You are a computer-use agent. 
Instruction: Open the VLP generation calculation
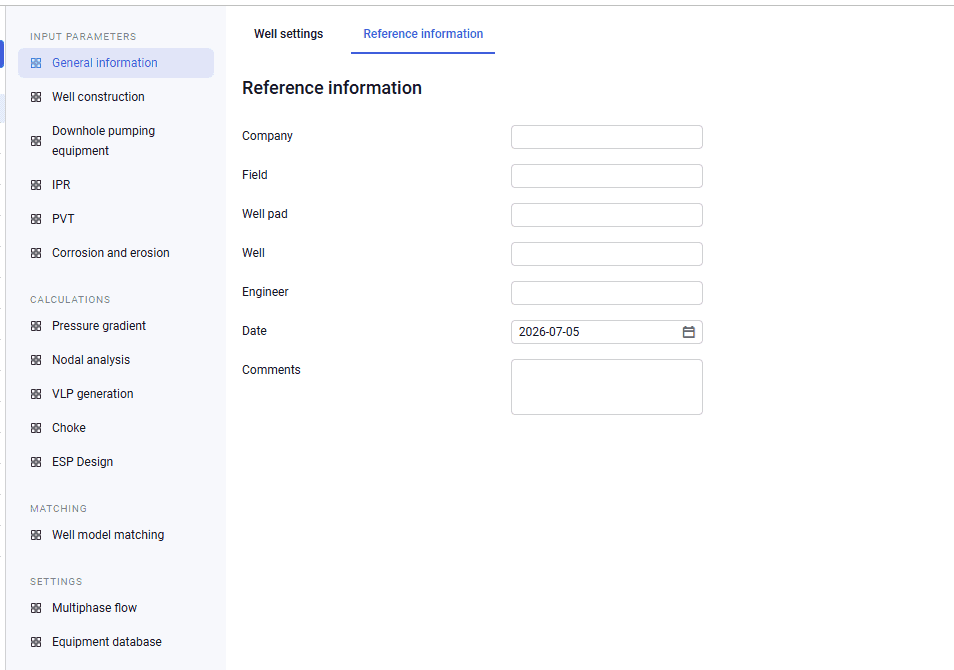coord(116,394)
